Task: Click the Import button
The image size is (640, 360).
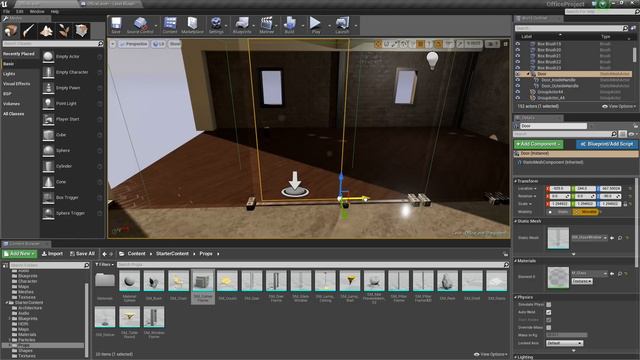Action: 52,254
